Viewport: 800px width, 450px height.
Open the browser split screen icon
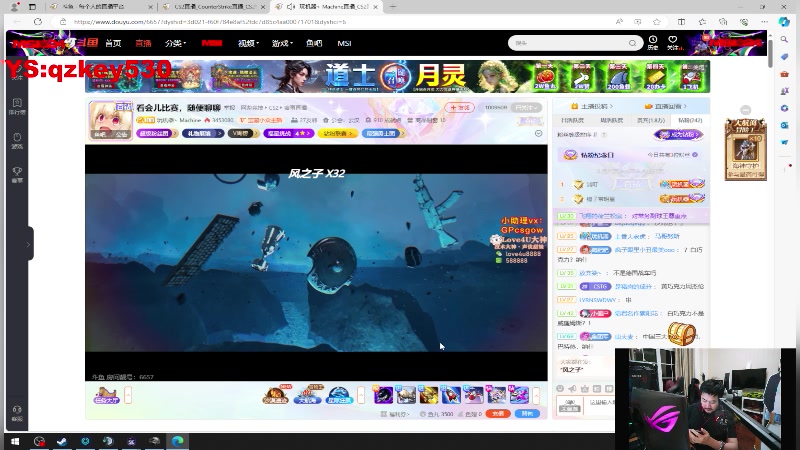pyautogui.click(x=681, y=21)
